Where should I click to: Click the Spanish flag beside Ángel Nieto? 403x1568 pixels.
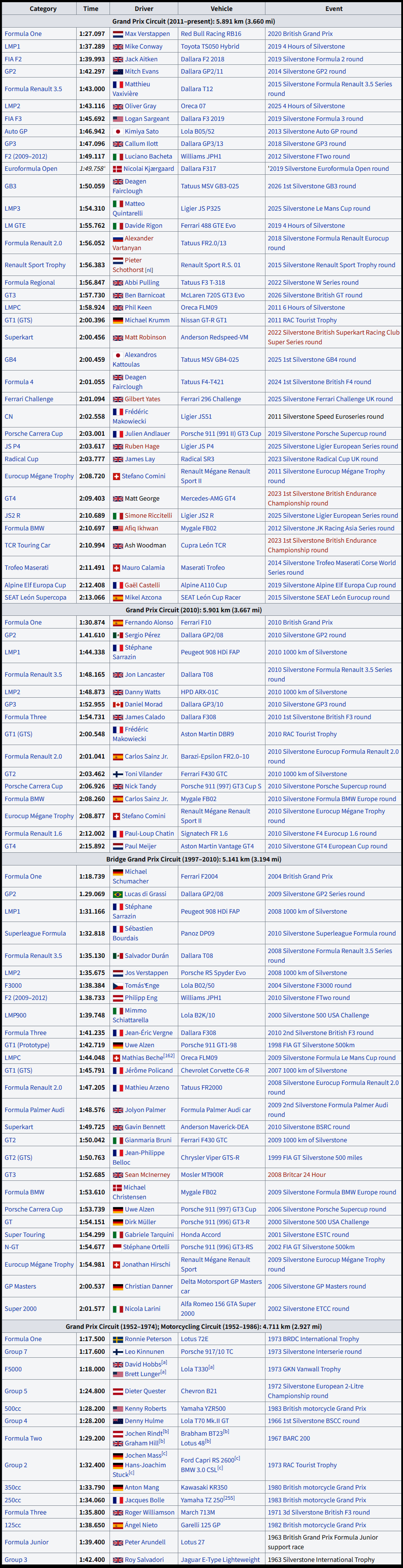click(117, 1526)
